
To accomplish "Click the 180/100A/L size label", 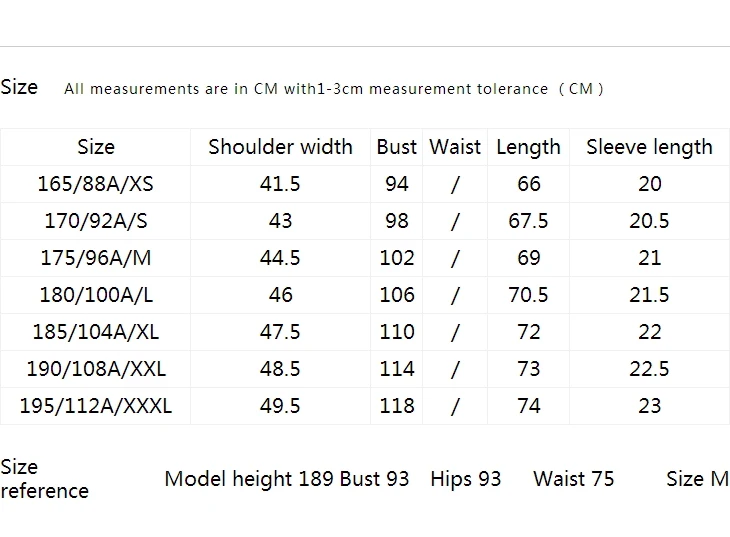I will point(95,295).
